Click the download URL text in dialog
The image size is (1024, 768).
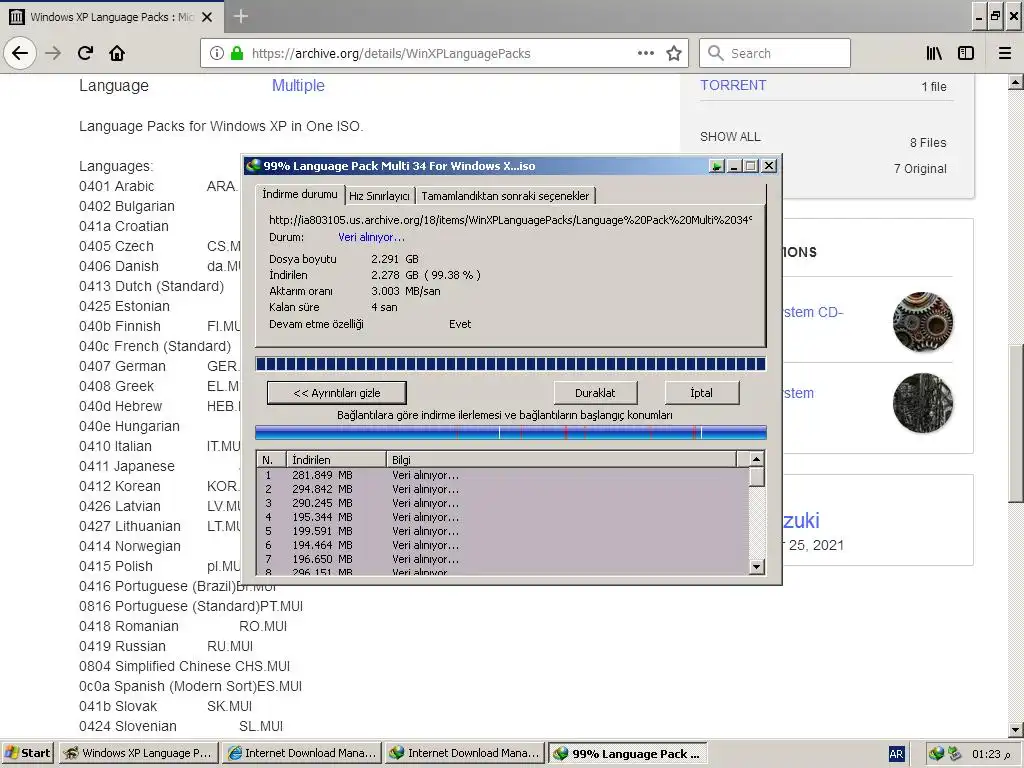tap(511, 220)
